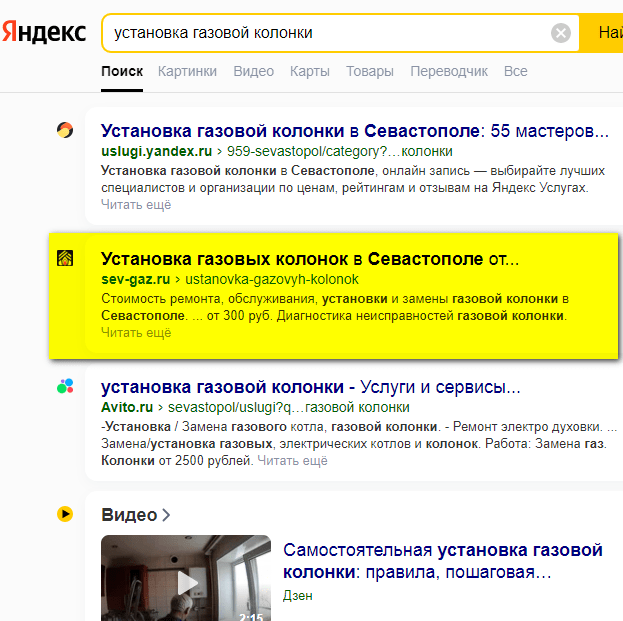Click the chevron next to the Видео heading
Screen dimensions: 623x621
coord(166,515)
